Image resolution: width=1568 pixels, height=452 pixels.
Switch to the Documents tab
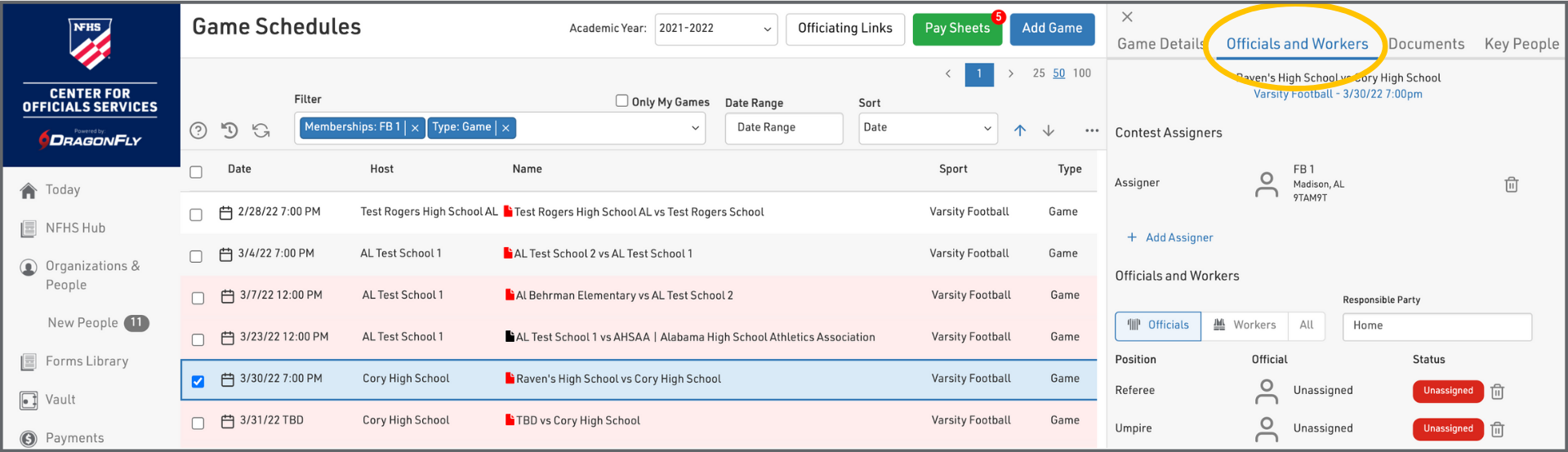(1426, 44)
